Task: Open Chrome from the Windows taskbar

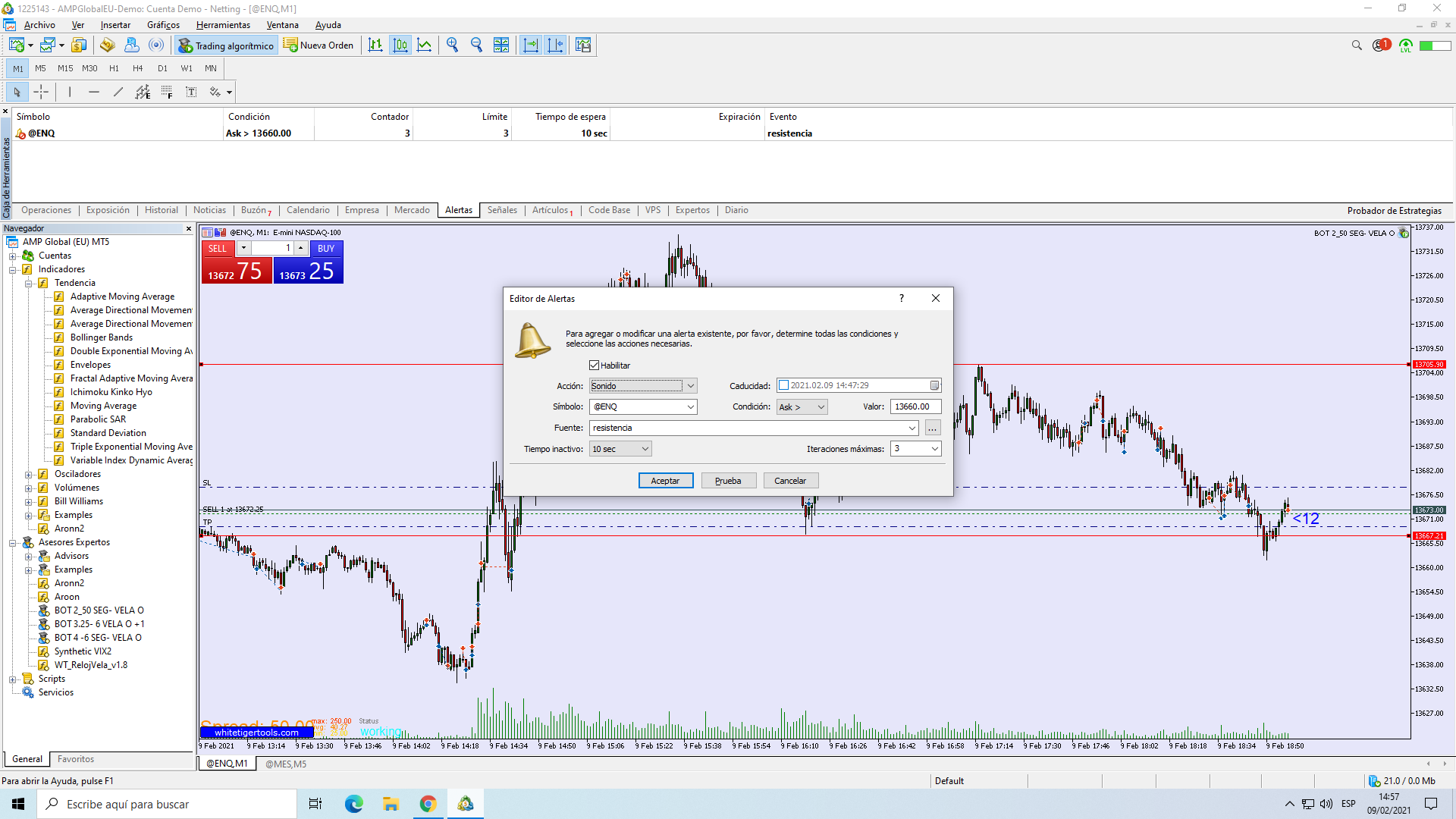Action: click(x=428, y=804)
